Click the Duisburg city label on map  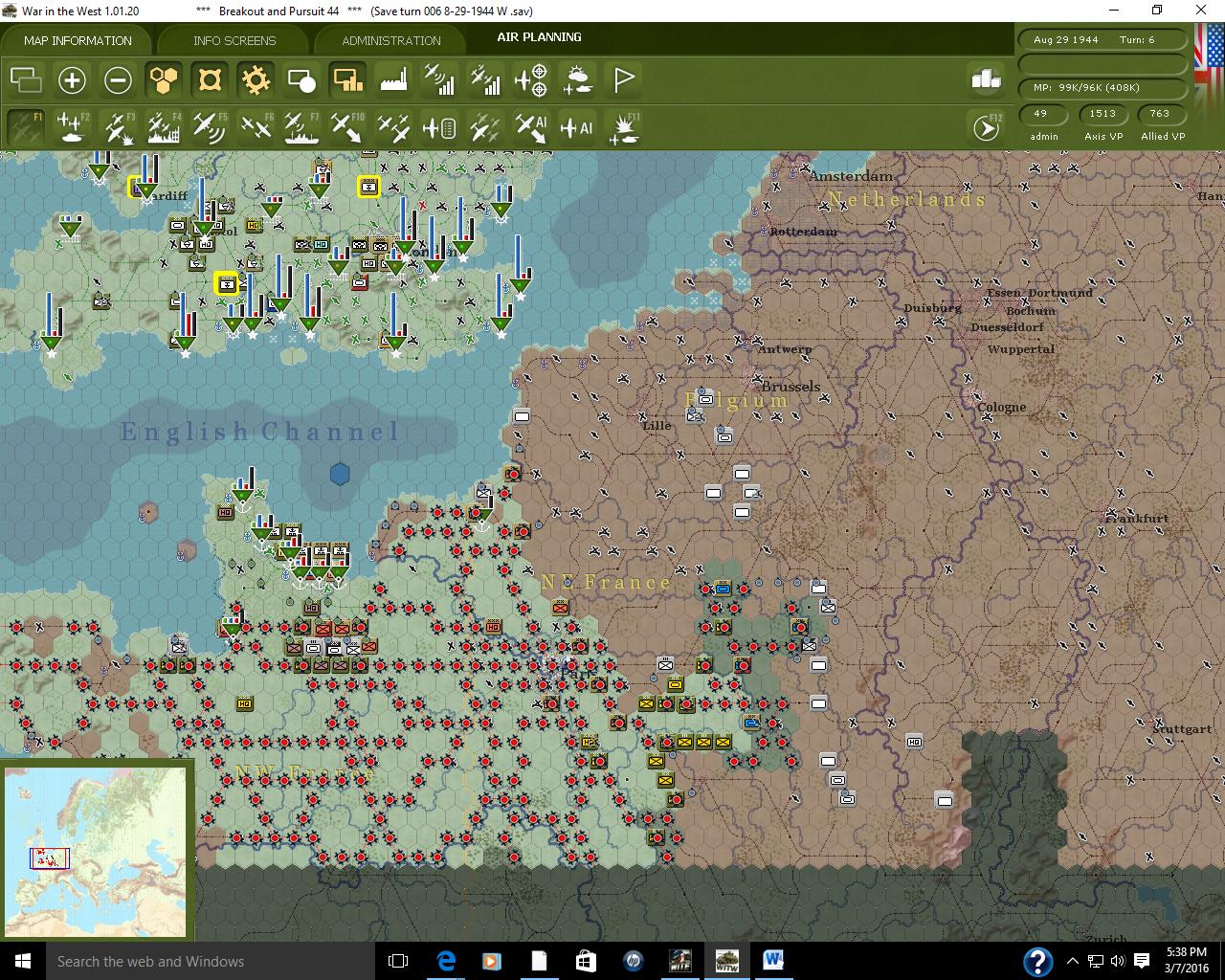click(932, 308)
